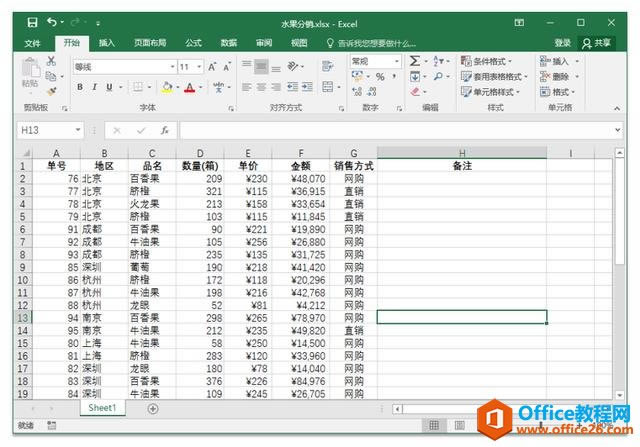Undo the last action
The width and height of the screenshot is (640, 447).
[52, 22]
